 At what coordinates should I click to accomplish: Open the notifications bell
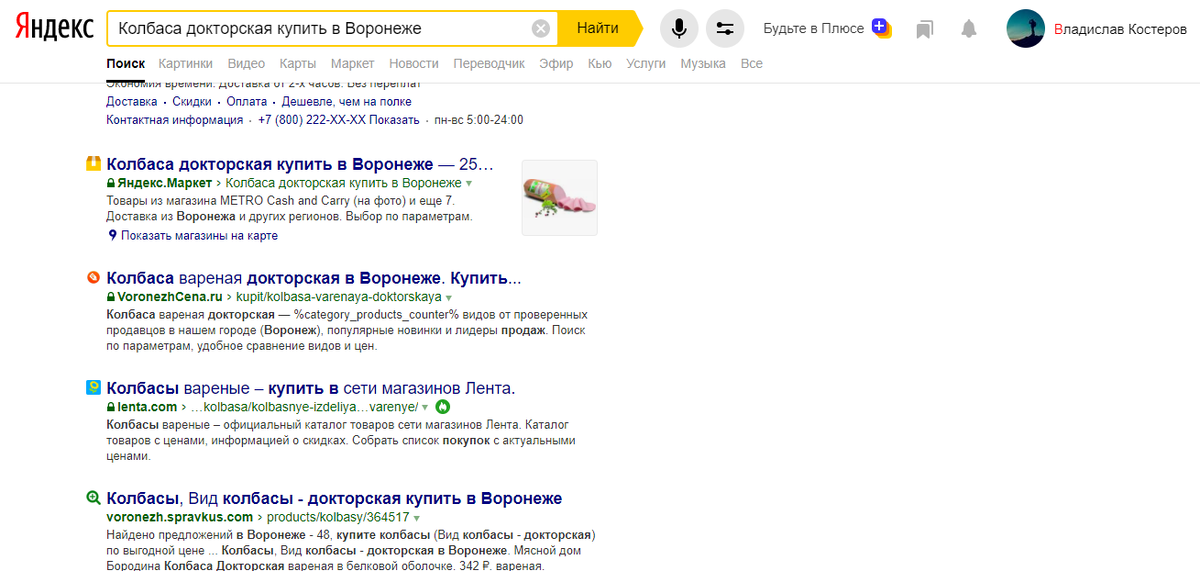[968, 29]
